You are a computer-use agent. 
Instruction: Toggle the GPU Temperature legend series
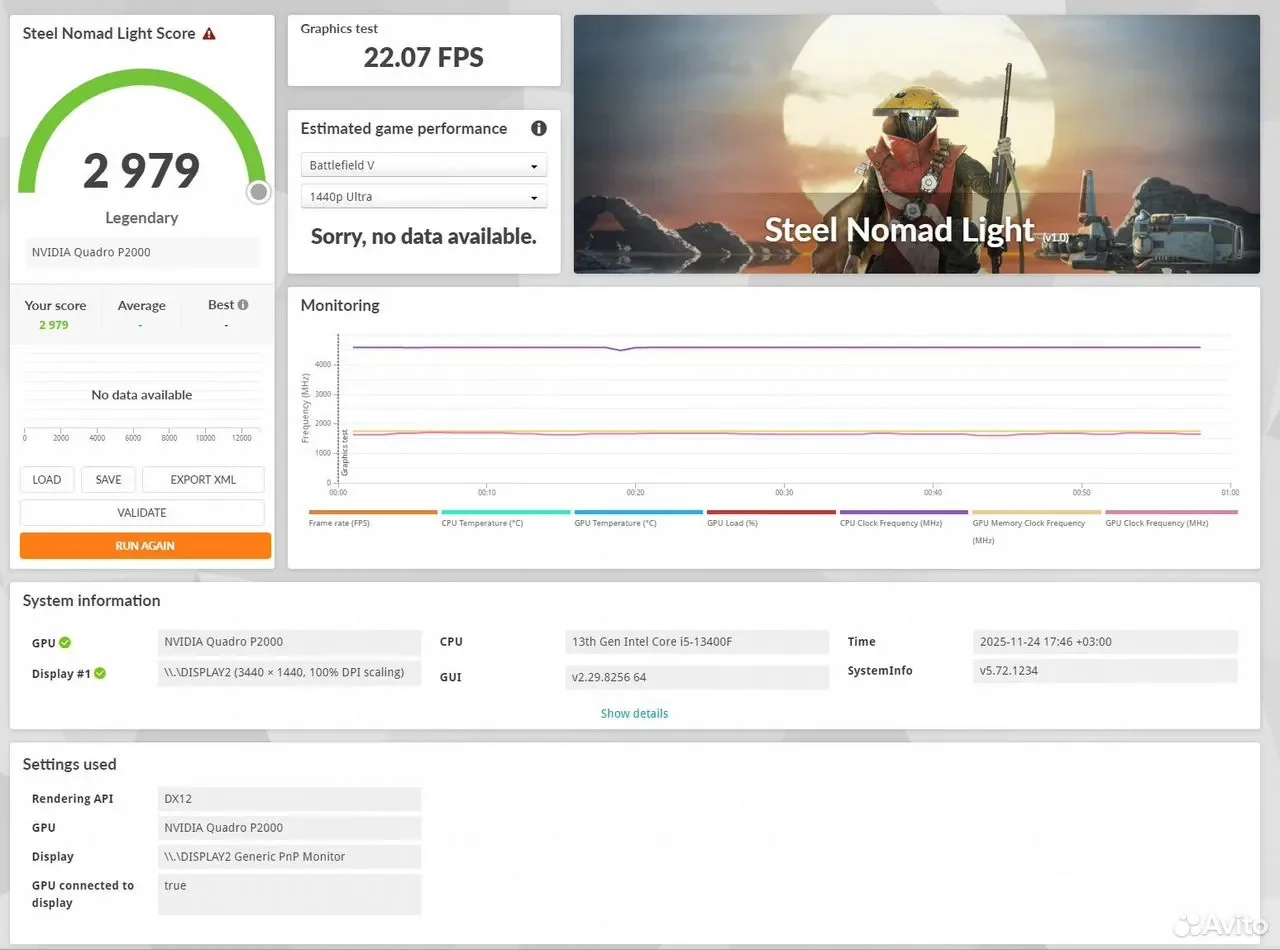pos(638,519)
